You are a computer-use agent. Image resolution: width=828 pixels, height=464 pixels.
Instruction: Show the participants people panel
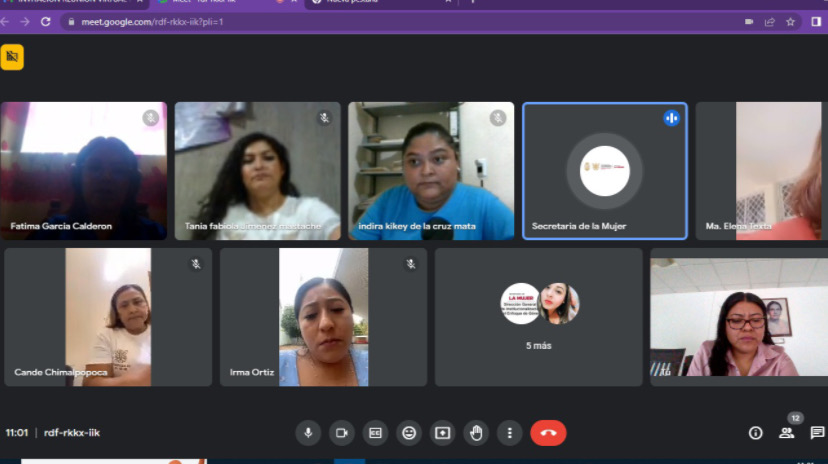click(x=787, y=433)
